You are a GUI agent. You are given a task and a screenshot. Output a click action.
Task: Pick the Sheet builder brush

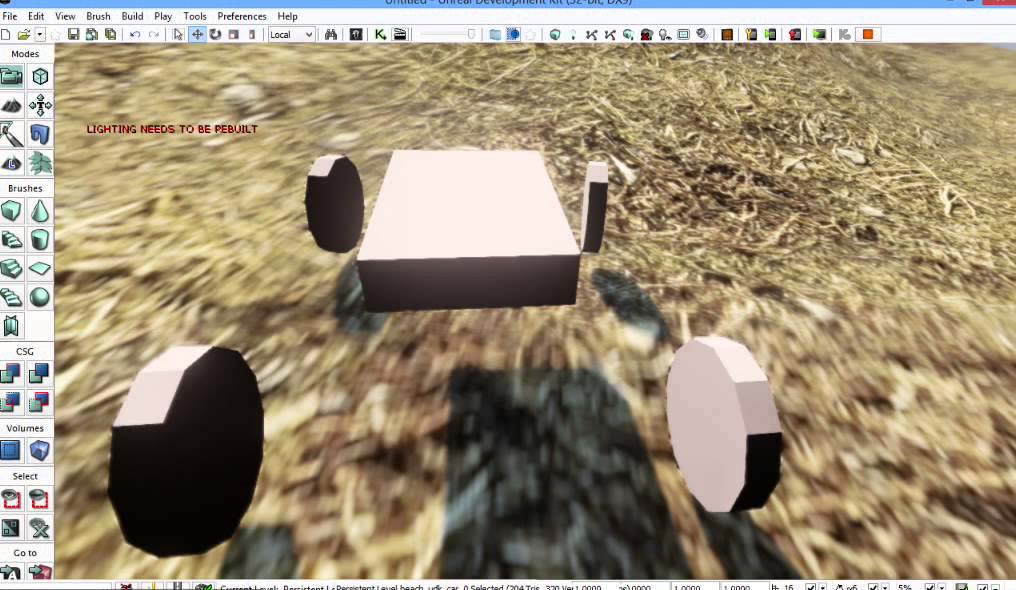click(x=40, y=268)
